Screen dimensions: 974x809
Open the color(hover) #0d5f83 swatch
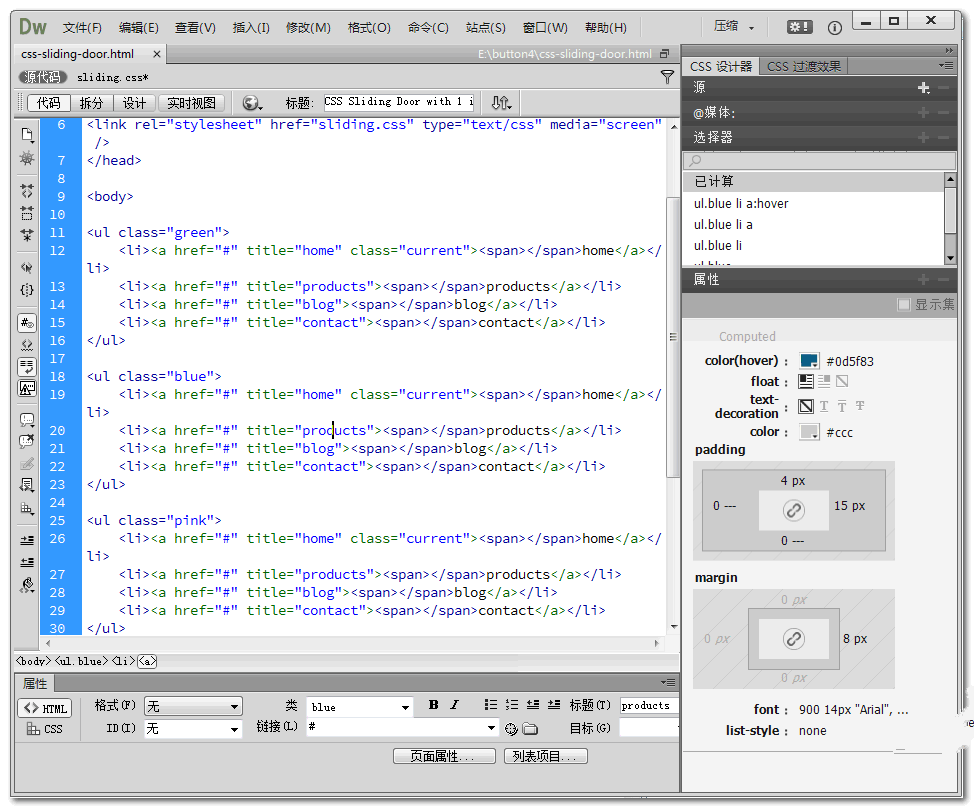pyautogui.click(x=809, y=361)
